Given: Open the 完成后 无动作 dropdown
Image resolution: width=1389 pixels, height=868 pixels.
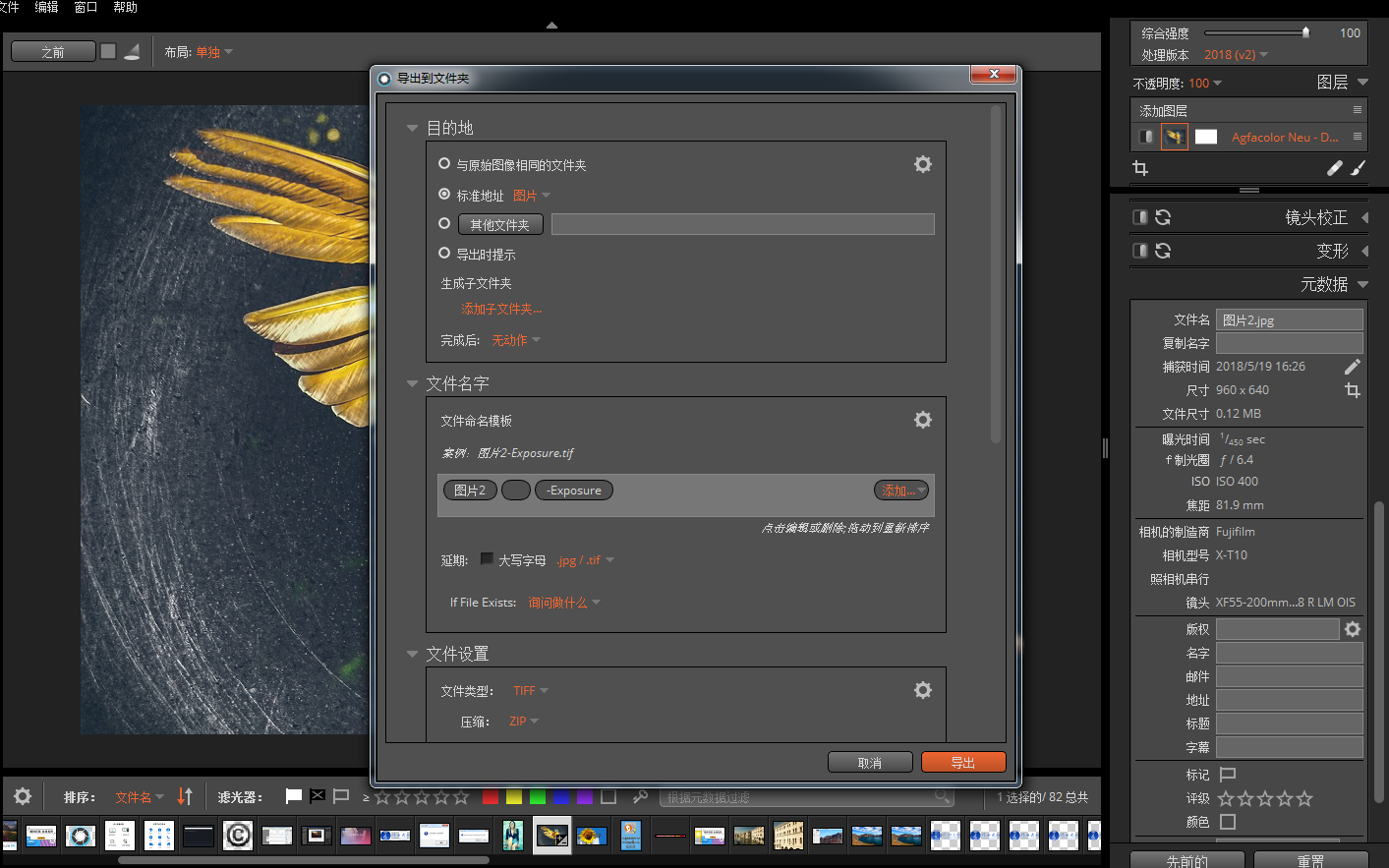Looking at the screenshot, I should tap(513, 339).
